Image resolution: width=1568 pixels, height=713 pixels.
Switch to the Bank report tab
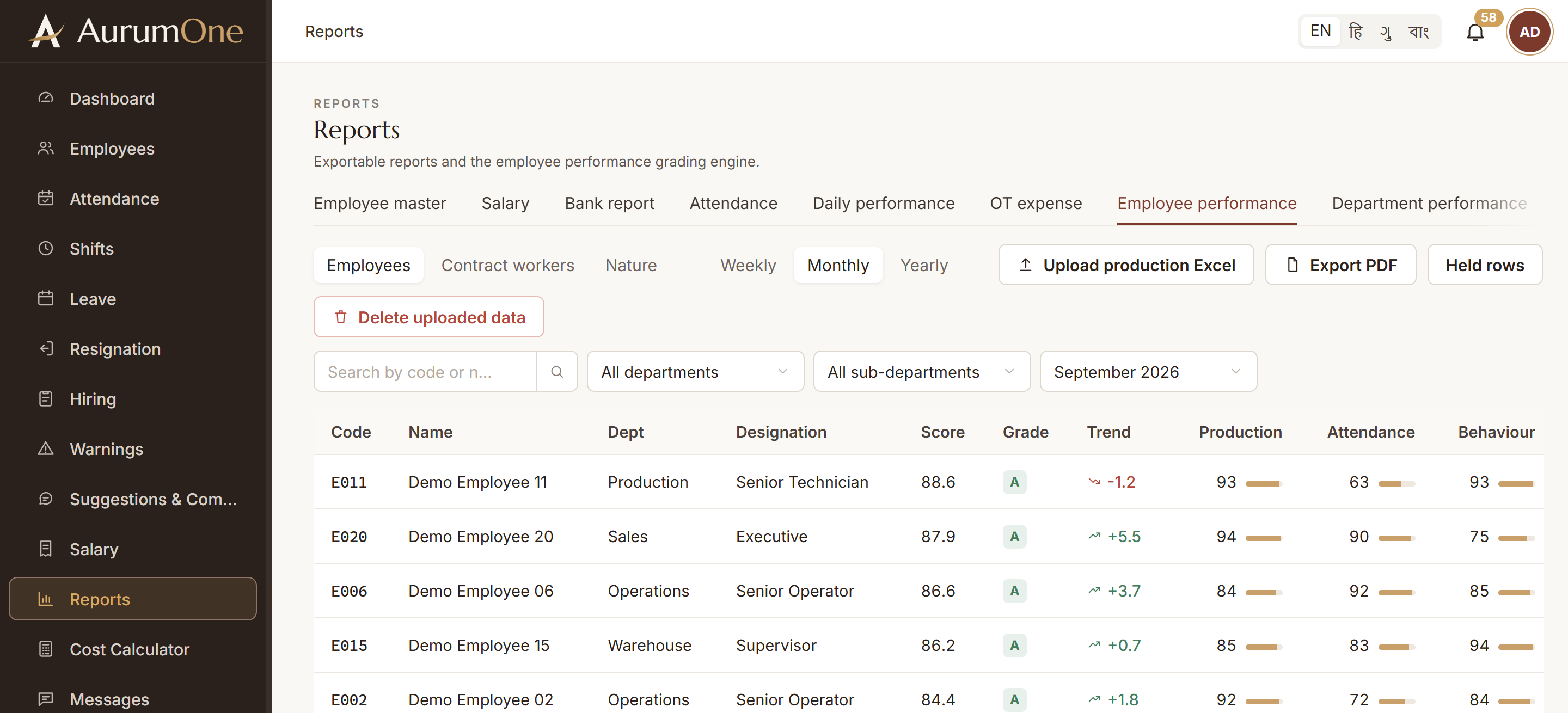click(x=609, y=203)
